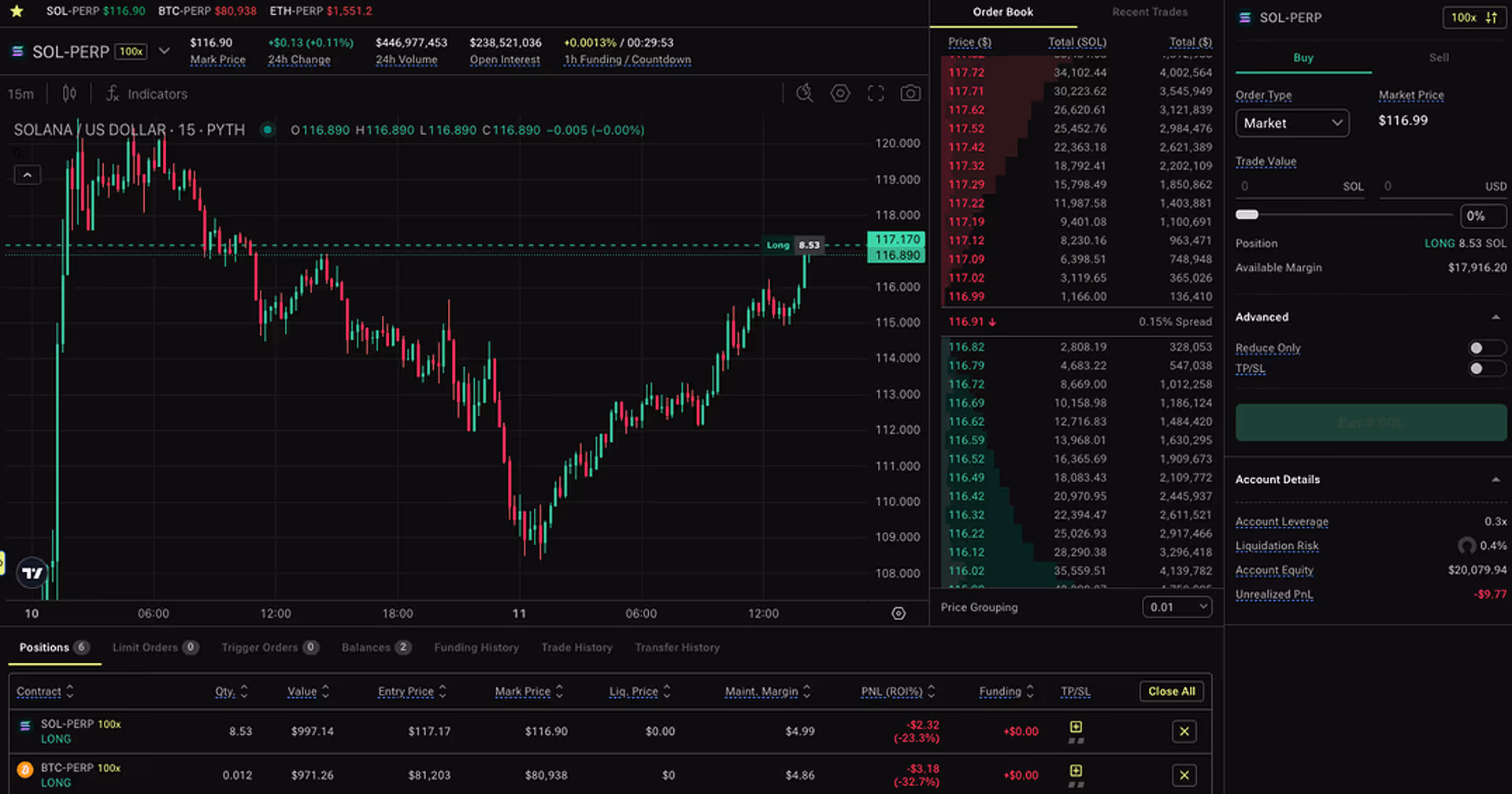Toggle the Reduce Only switch

coord(1485,348)
